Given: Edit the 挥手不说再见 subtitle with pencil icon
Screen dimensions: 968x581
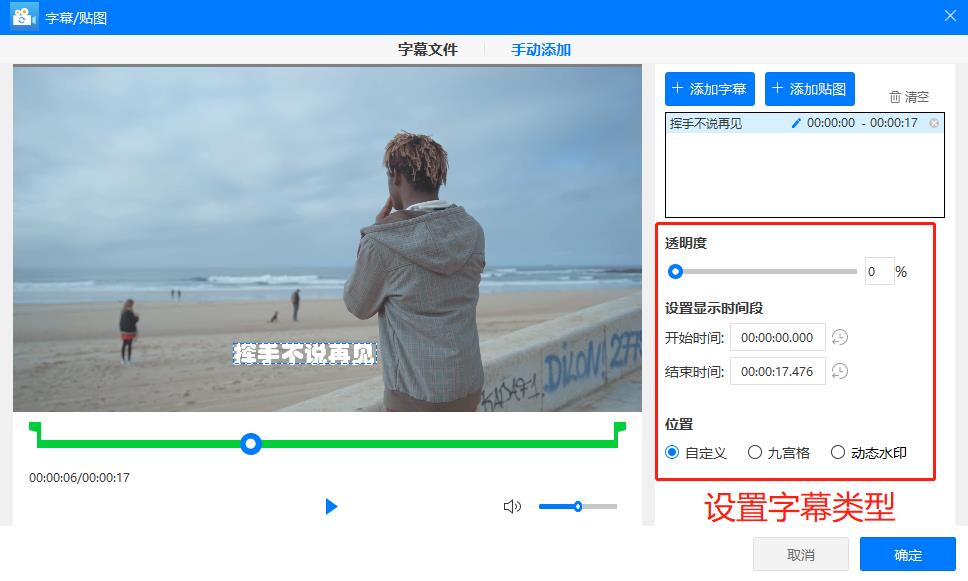Looking at the screenshot, I should tap(796, 123).
